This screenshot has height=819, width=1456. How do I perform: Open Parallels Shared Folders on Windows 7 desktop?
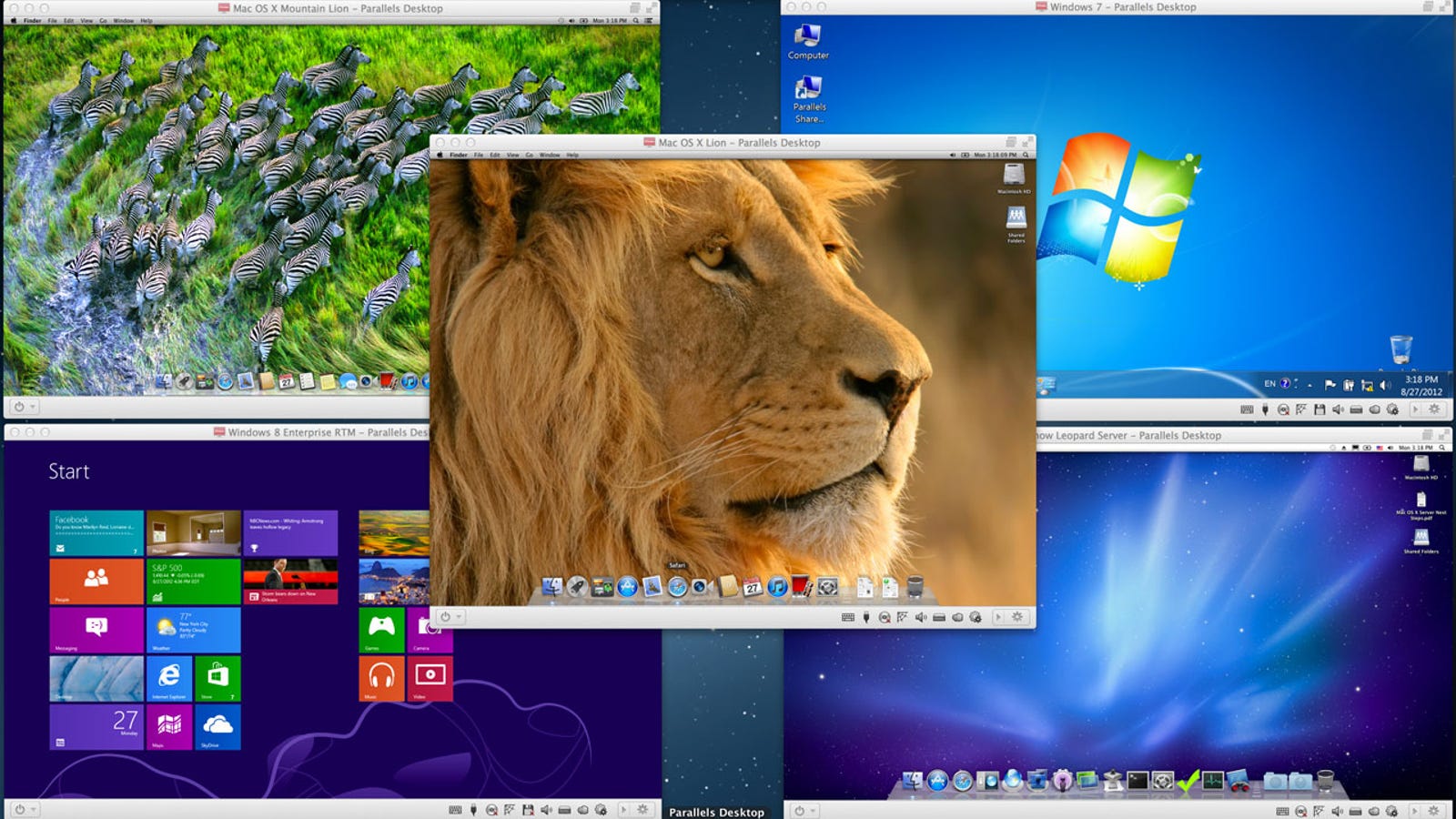tap(808, 99)
